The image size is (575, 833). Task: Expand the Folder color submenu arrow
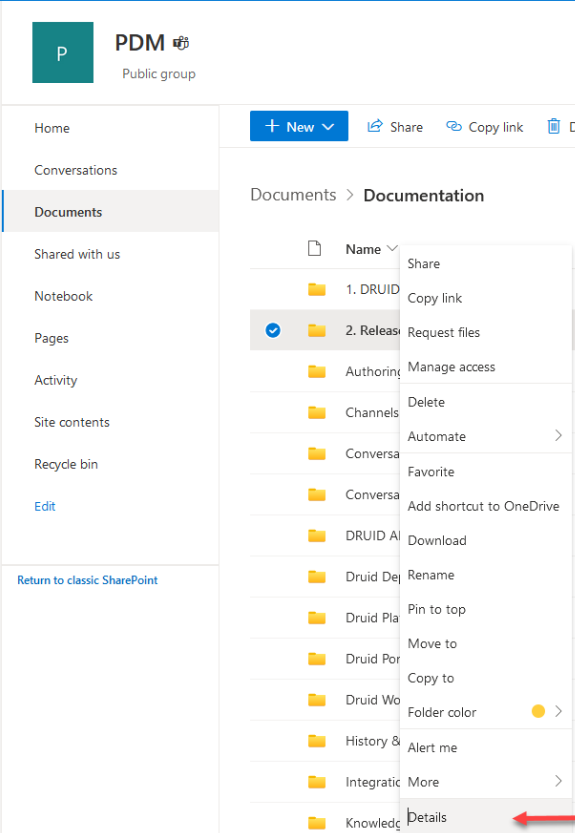[x=558, y=711]
